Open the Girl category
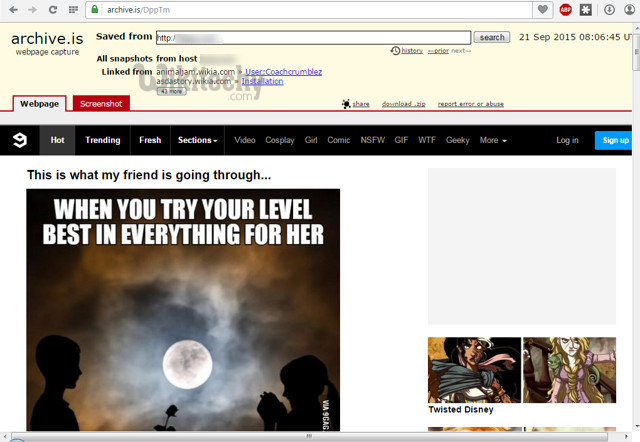 click(x=311, y=140)
